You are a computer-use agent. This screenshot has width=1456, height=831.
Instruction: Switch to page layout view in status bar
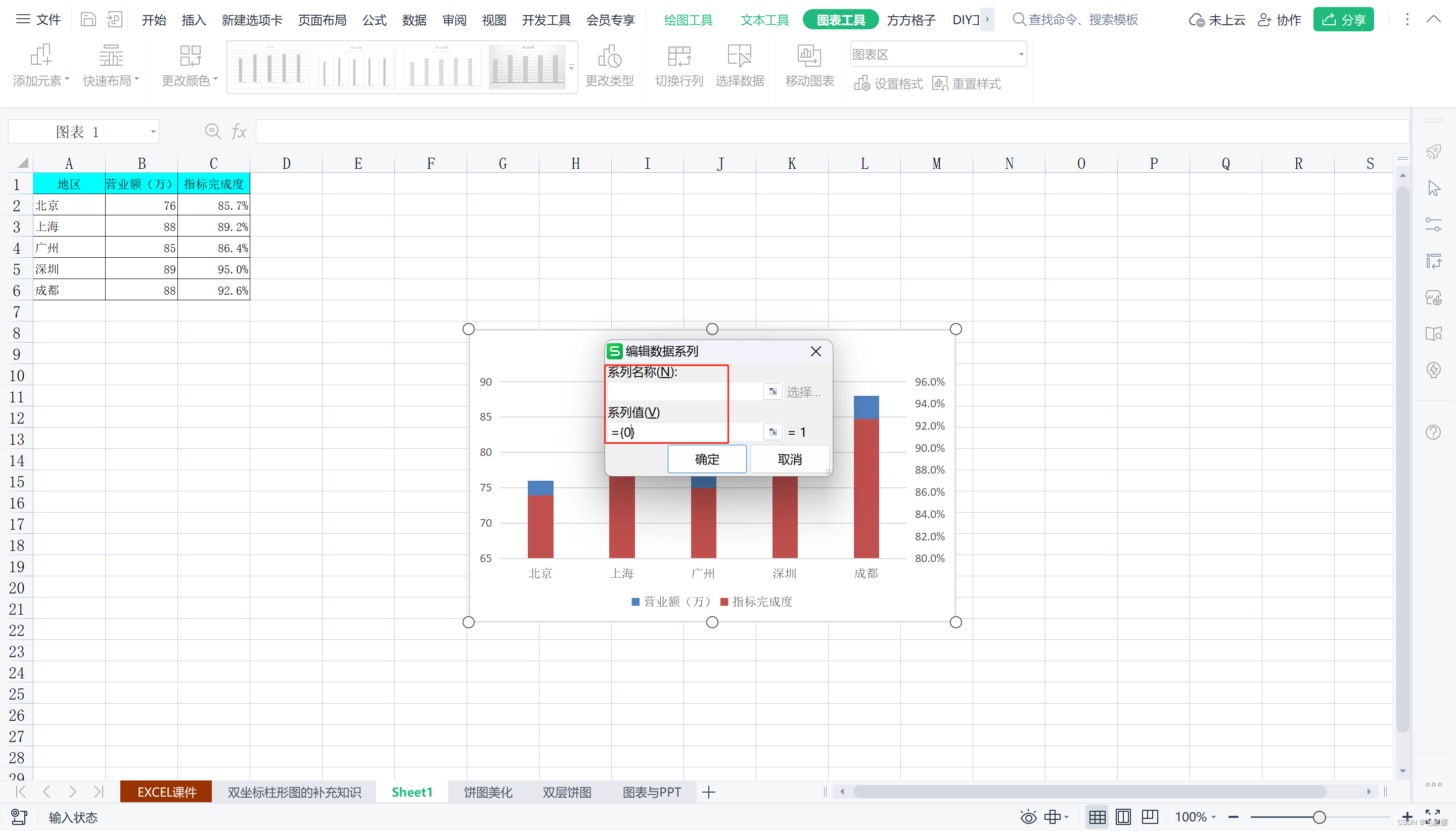[1123, 817]
